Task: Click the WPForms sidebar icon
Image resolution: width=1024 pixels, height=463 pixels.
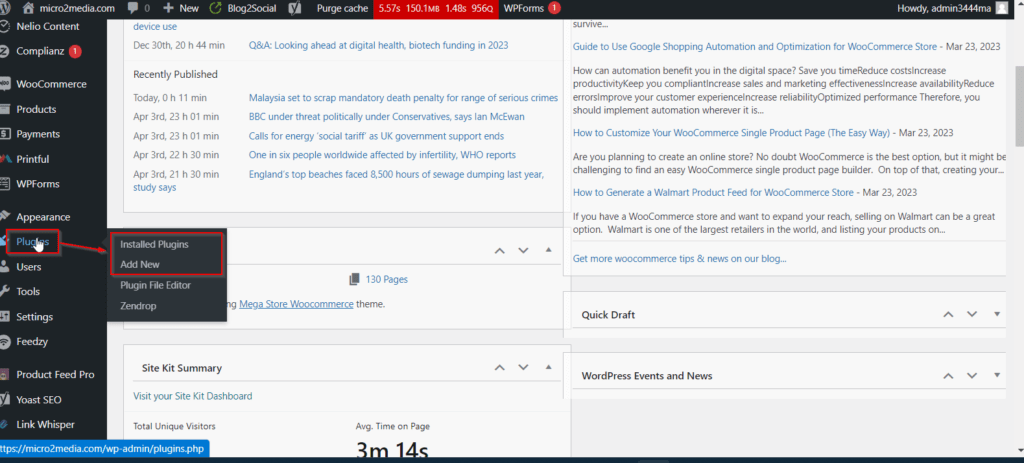Action: coord(5,184)
